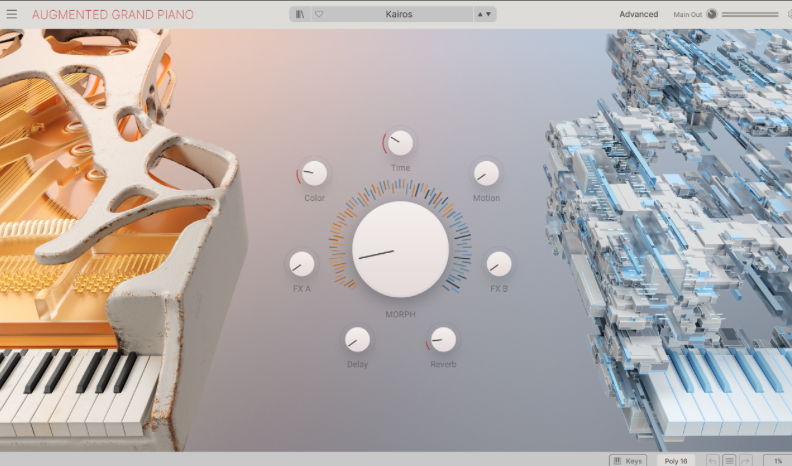792x466 pixels.
Task: Click the FX B macro knob
Action: (x=499, y=264)
